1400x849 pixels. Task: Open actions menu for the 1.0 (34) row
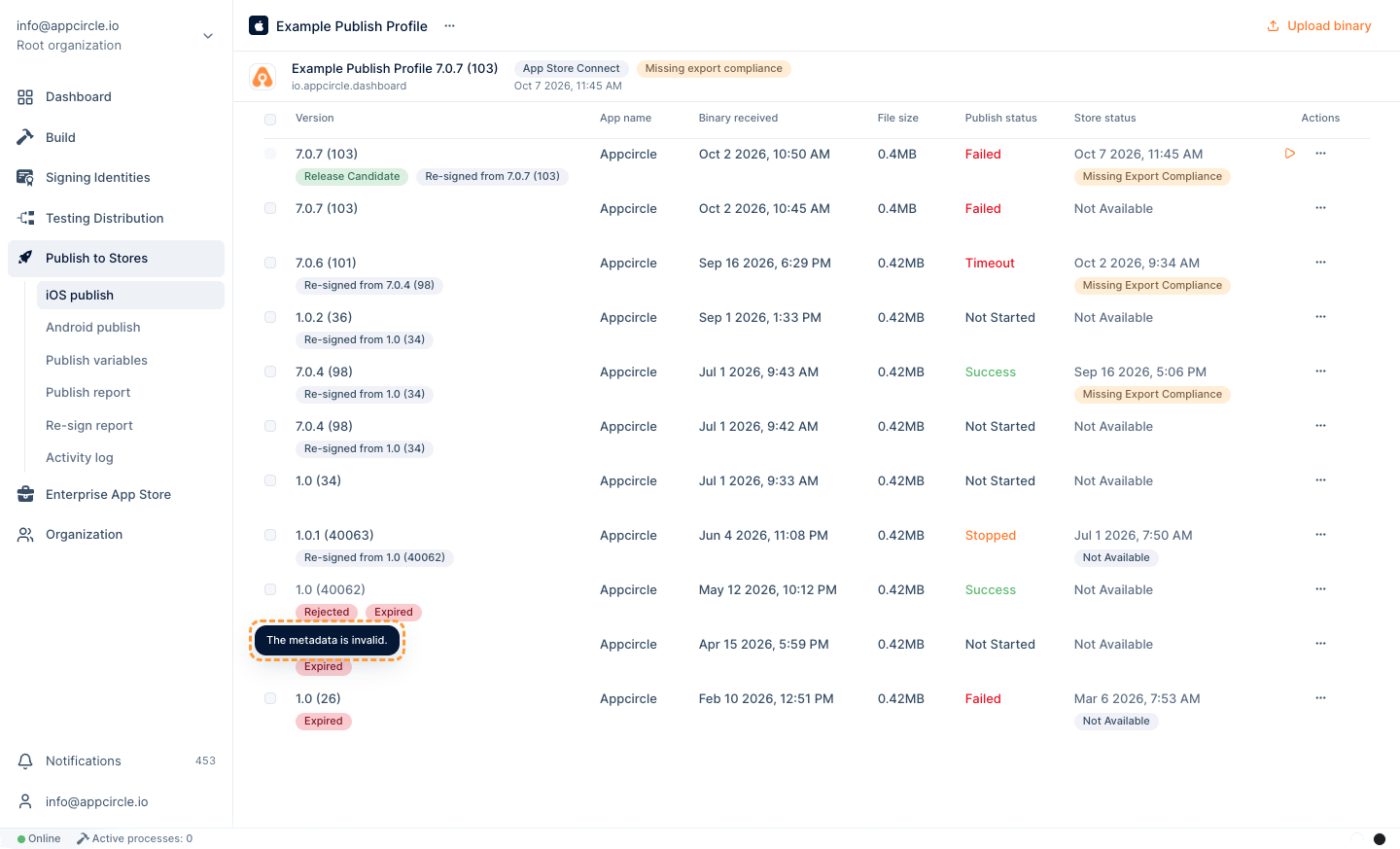coord(1320,480)
